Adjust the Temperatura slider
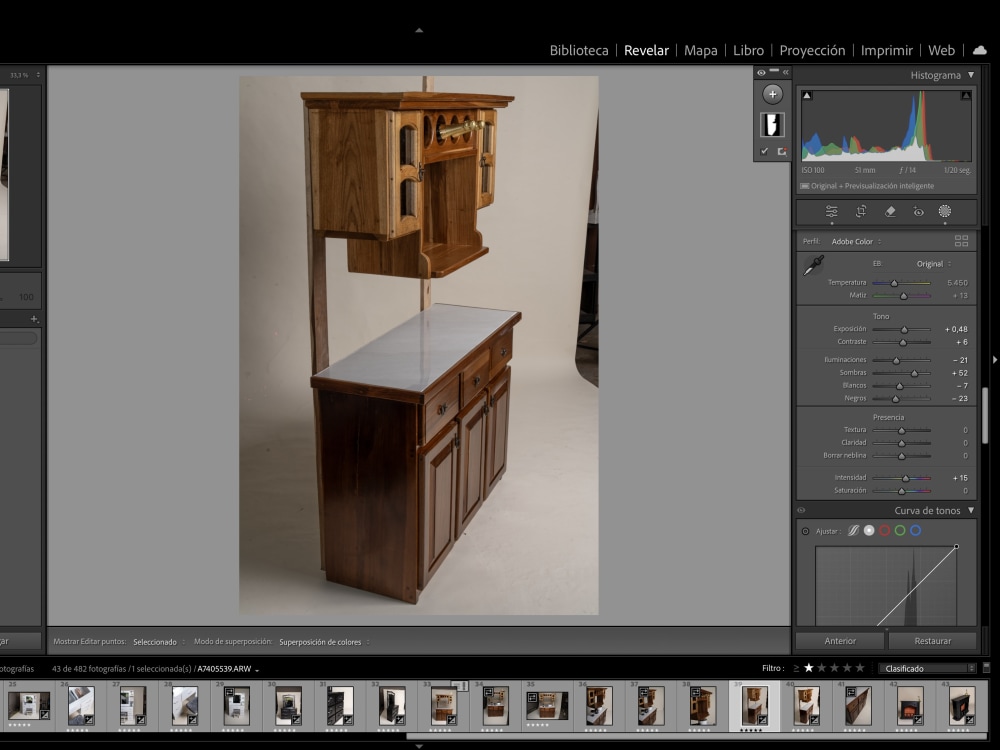Viewport: 1000px width, 750px height. (x=901, y=283)
